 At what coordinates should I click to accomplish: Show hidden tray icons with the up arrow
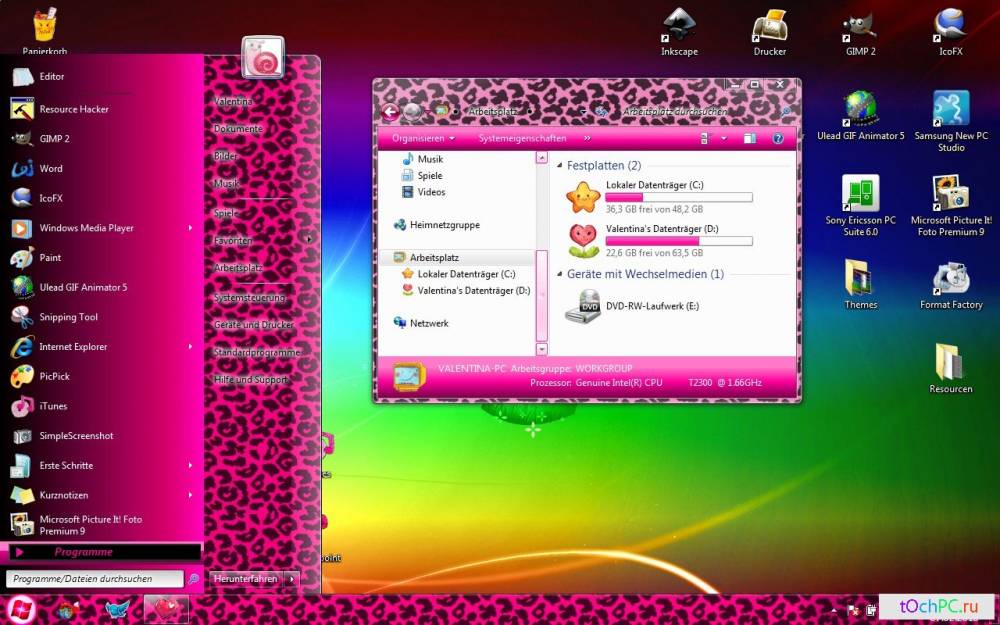pyautogui.click(x=835, y=610)
